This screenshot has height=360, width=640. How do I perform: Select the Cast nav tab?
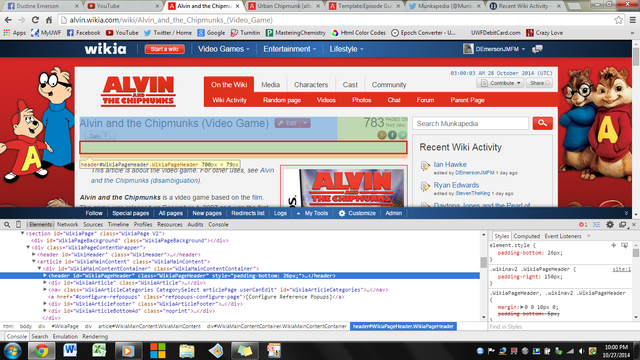(350, 85)
